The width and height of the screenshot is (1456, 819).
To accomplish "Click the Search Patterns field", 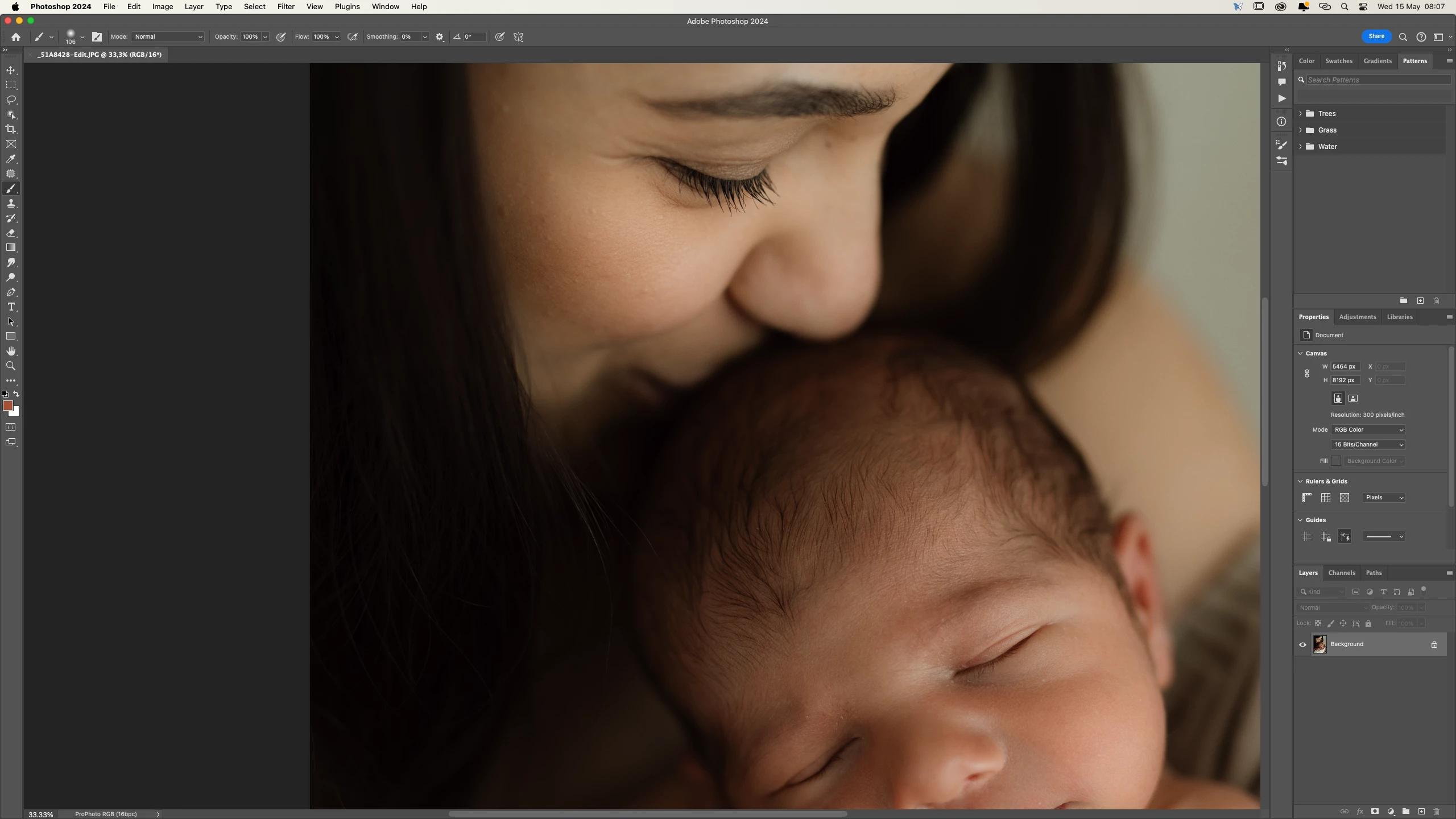I will [1378, 80].
